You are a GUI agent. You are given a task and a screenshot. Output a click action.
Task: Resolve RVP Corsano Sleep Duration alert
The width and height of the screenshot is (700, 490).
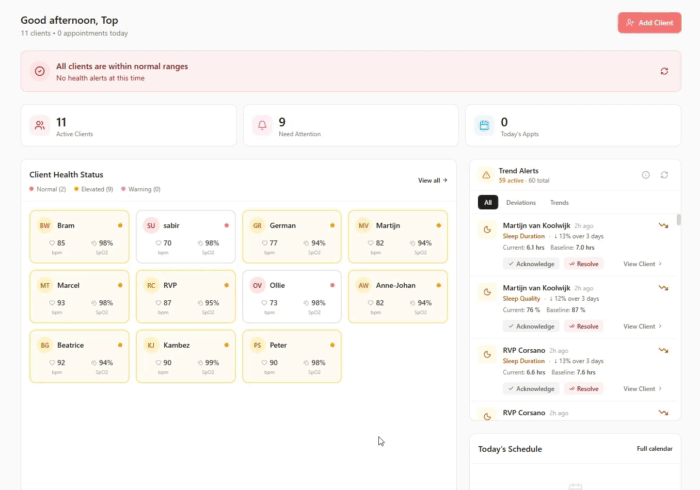pyautogui.click(x=583, y=389)
